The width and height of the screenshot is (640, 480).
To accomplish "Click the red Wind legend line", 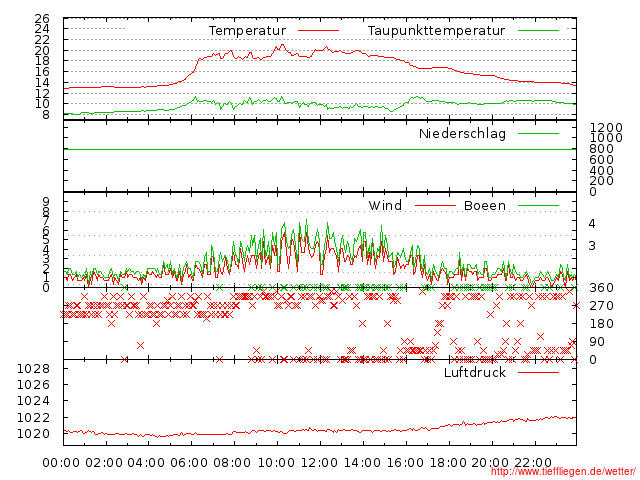I will click(435, 205).
